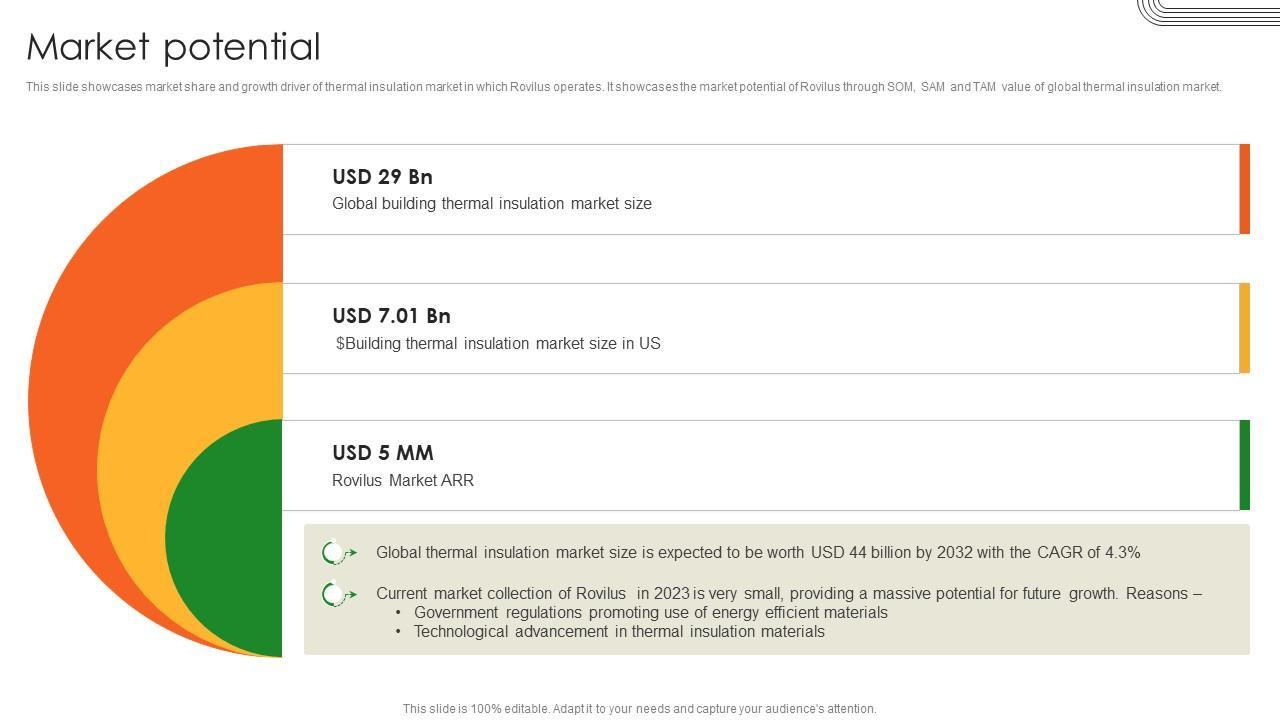Viewport: 1280px width, 720px height.
Task: Click the "Market potential" slide title
Action: (173, 47)
